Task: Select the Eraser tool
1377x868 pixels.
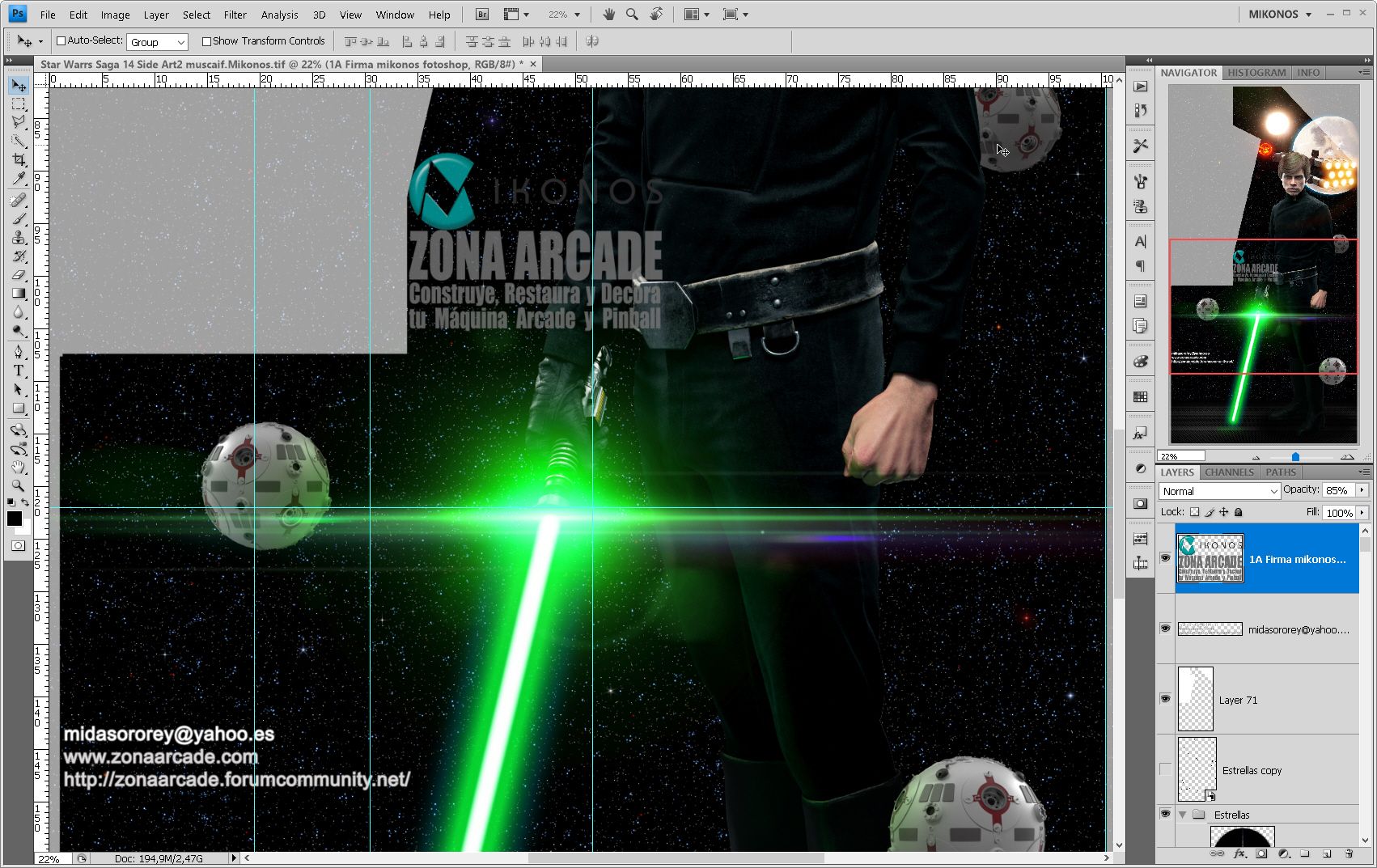Action: 19,275
